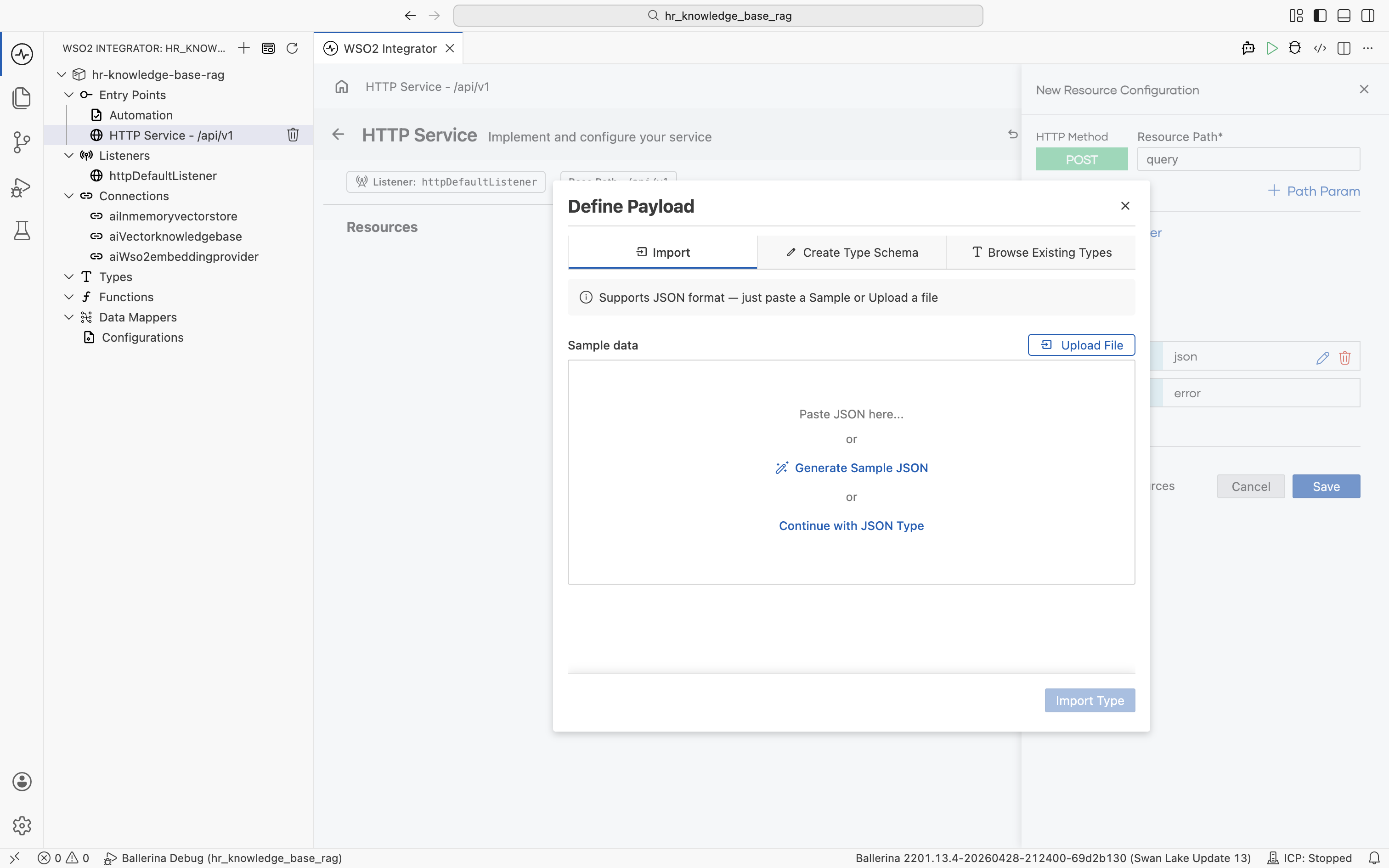Screen dimensions: 1389x868
Task: Toggle the Types tree section
Action: (69, 276)
